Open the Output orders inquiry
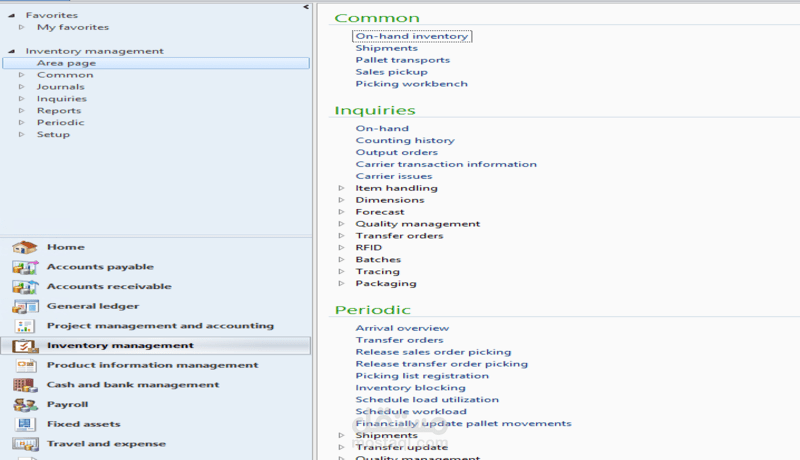Viewport: 800px width, 460px height. [x=396, y=152]
